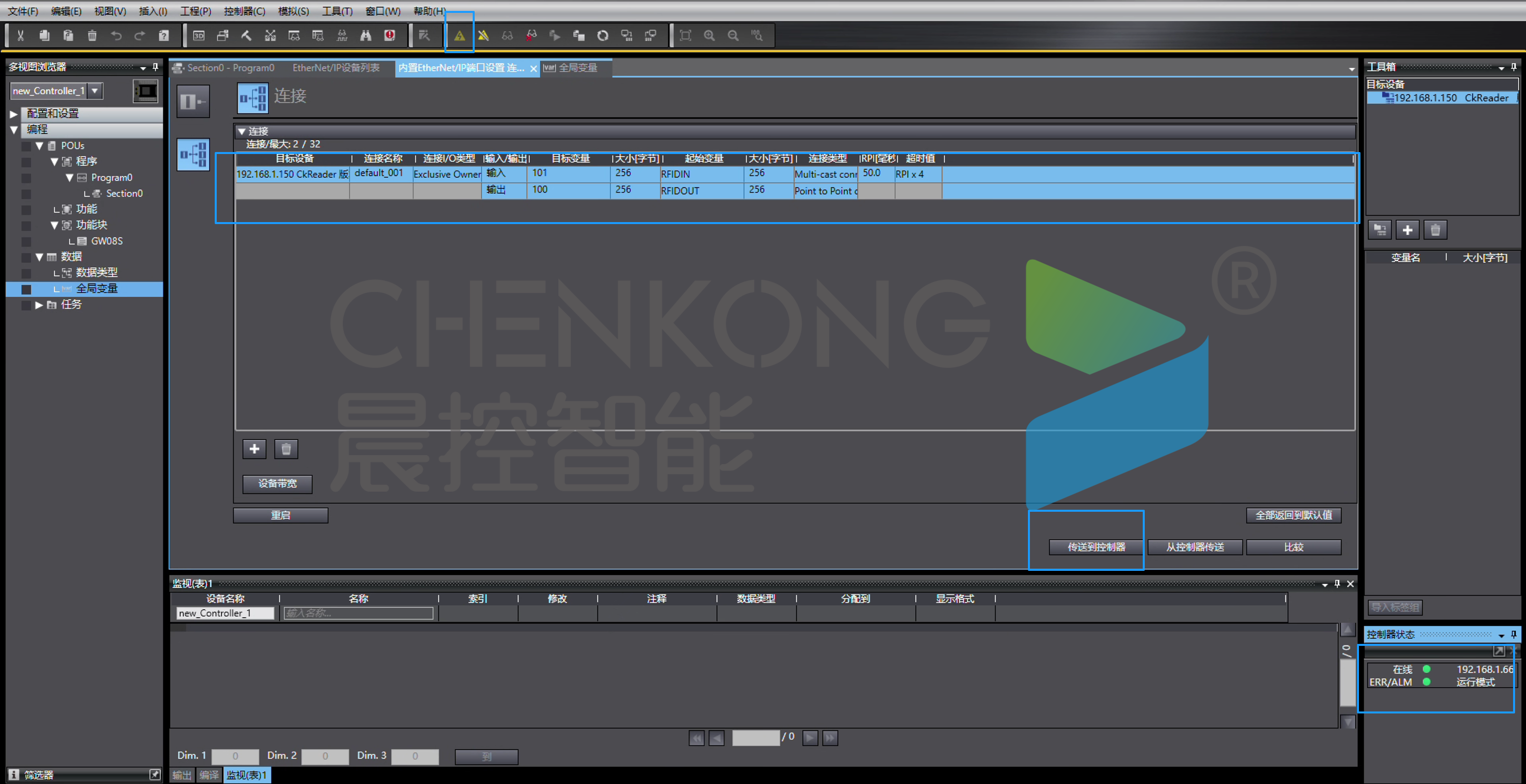
Task: Click the RFIDIN variable cell
Action: coord(702,174)
